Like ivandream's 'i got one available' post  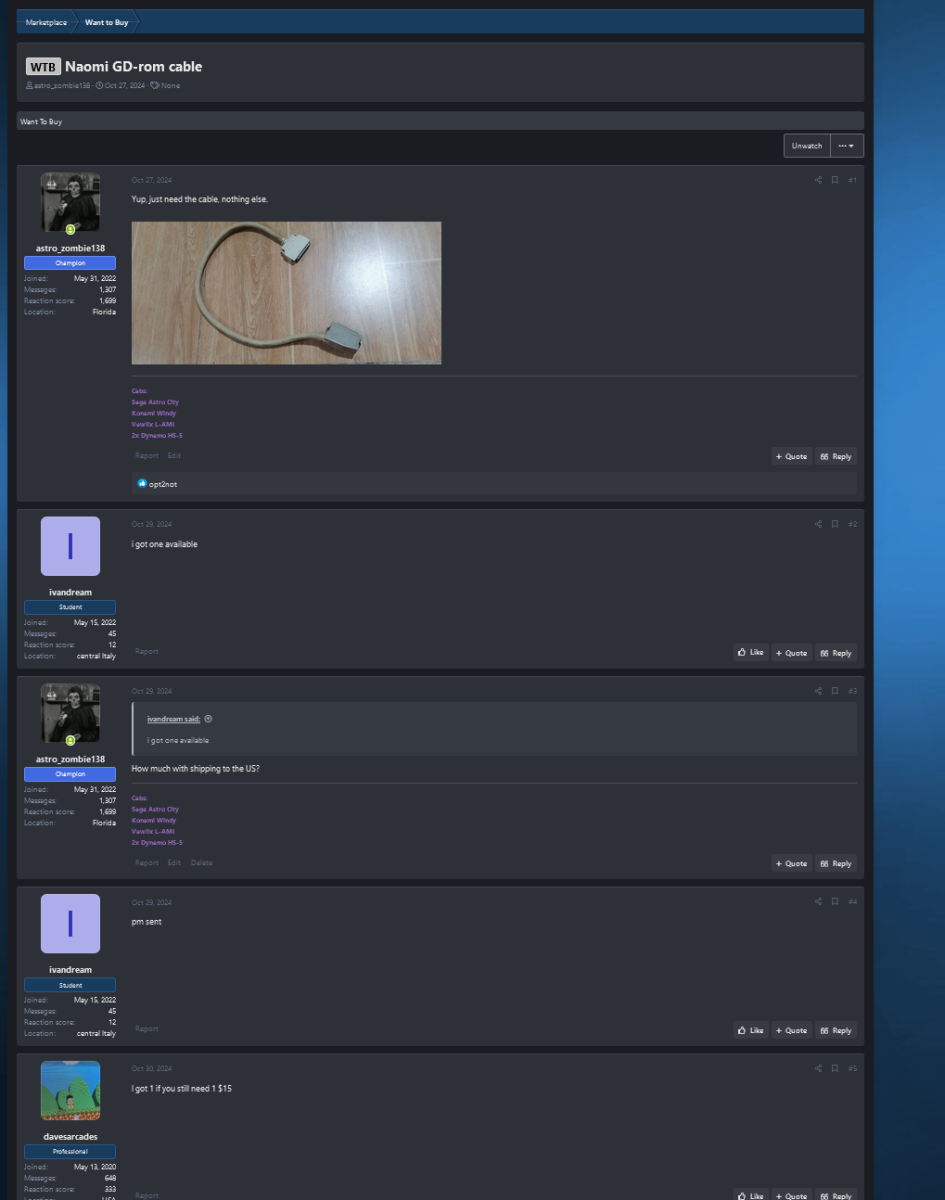click(751, 653)
